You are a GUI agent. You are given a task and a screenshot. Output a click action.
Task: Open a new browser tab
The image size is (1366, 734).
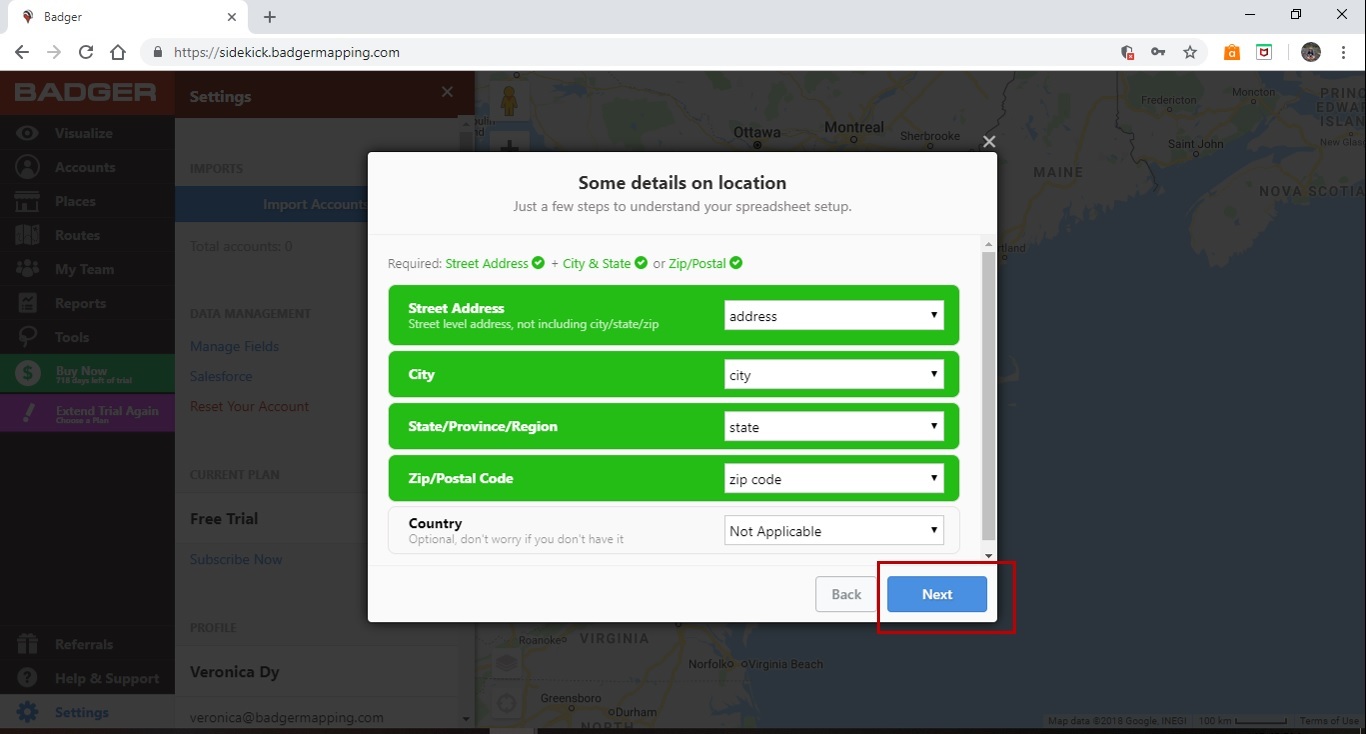click(270, 17)
